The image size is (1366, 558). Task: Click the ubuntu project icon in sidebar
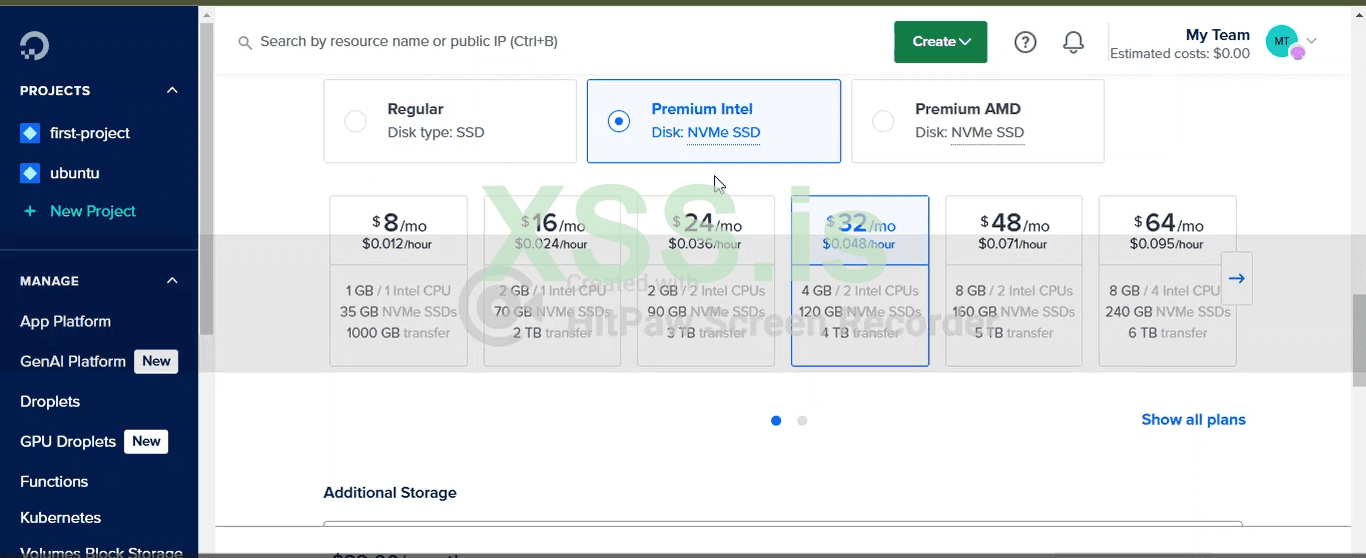[x=30, y=173]
